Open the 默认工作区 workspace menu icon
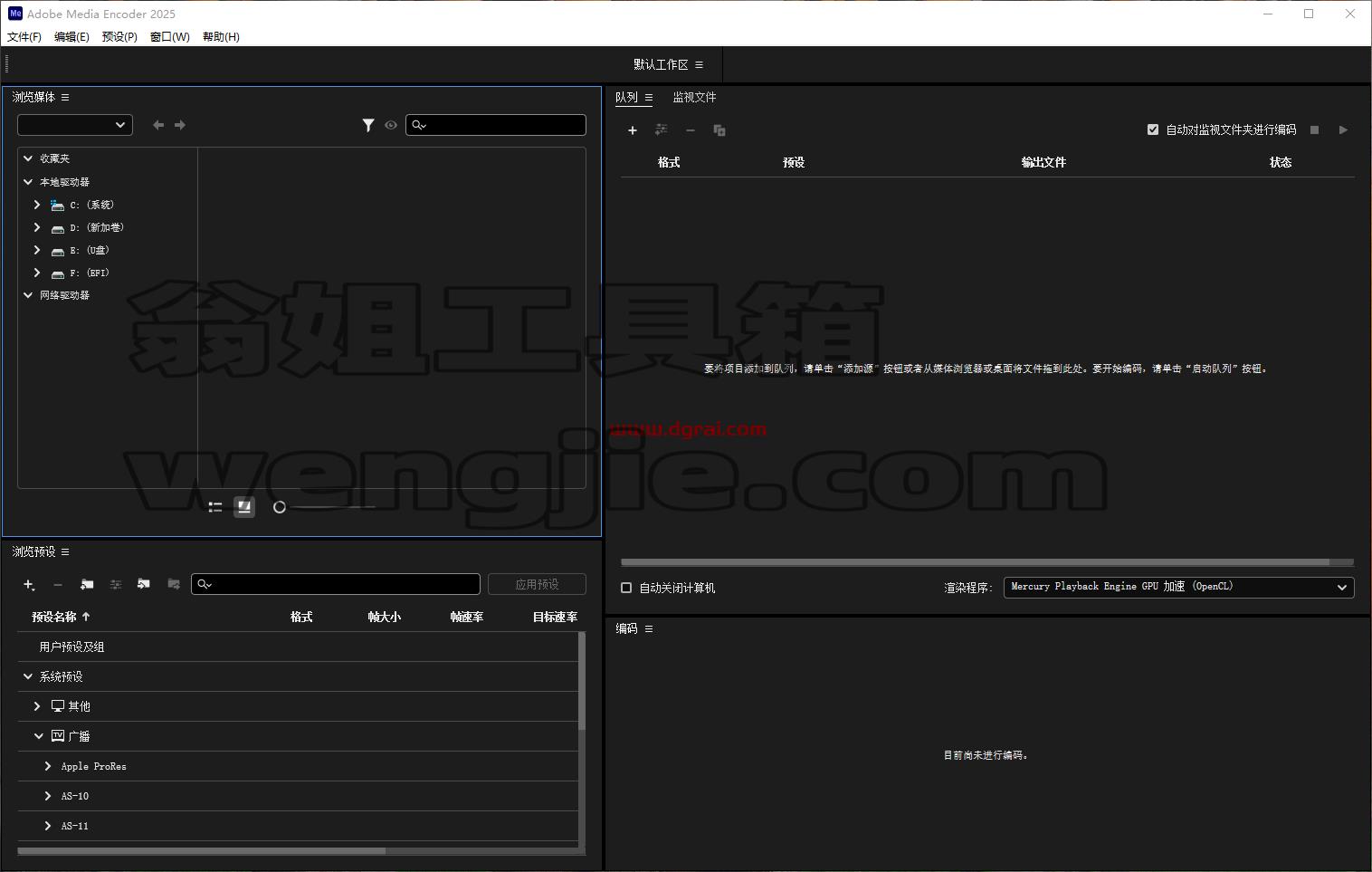The height and width of the screenshot is (872, 1372). [700, 64]
